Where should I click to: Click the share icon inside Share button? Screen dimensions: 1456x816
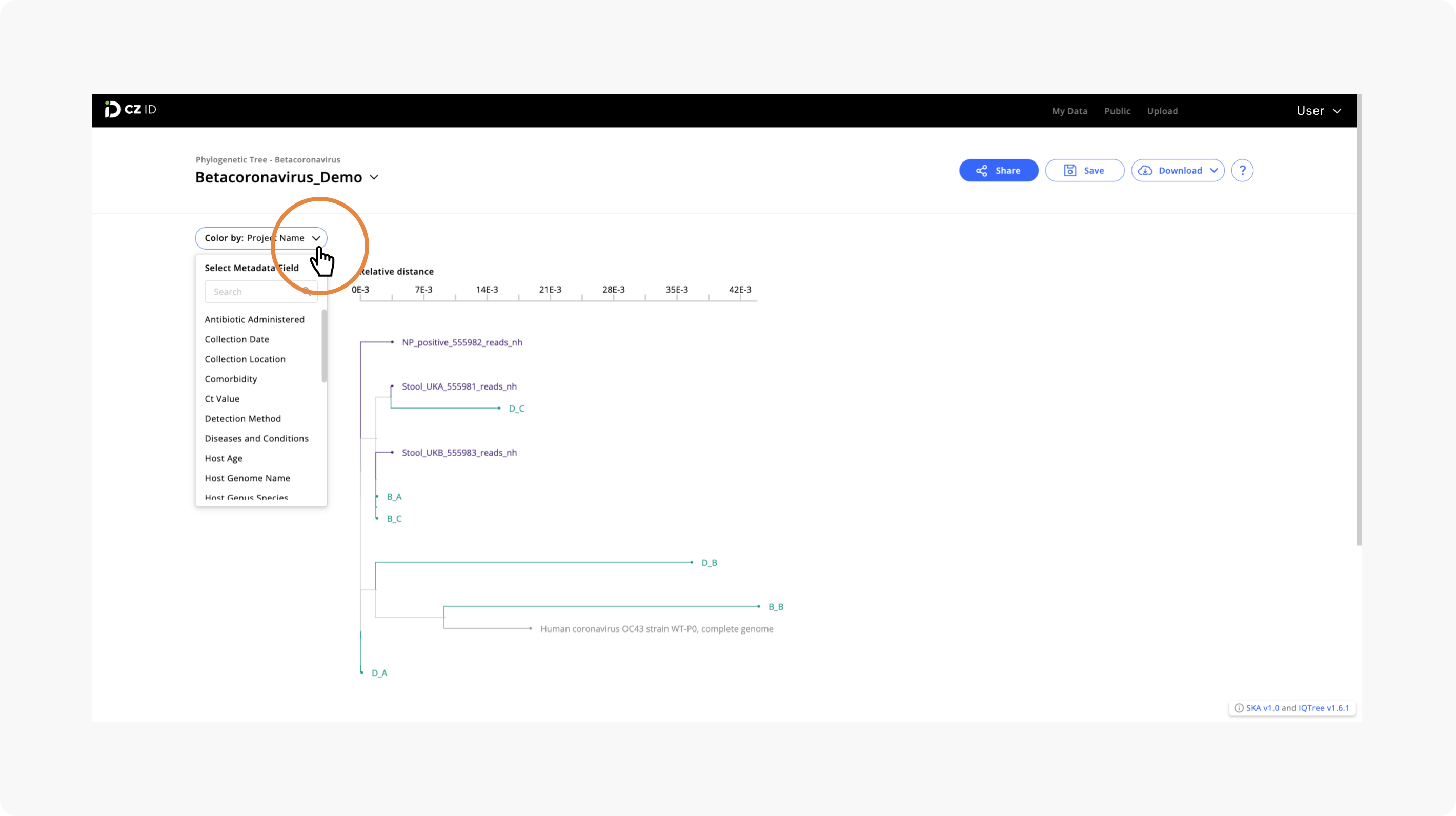click(x=981, y=171)
